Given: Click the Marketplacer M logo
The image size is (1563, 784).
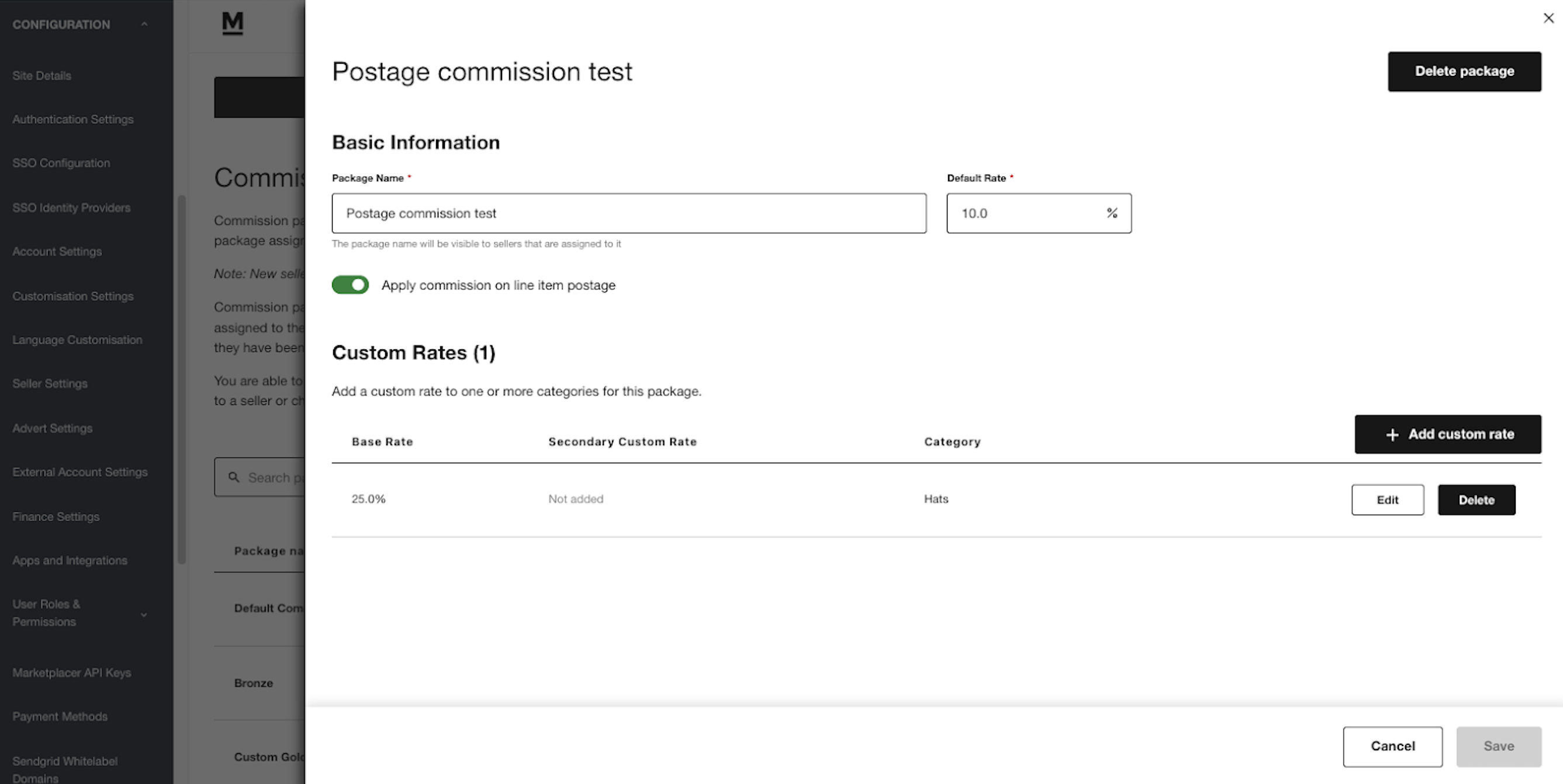Looking at the screenshot, I should pyautogui.click(x=233, y=23).
